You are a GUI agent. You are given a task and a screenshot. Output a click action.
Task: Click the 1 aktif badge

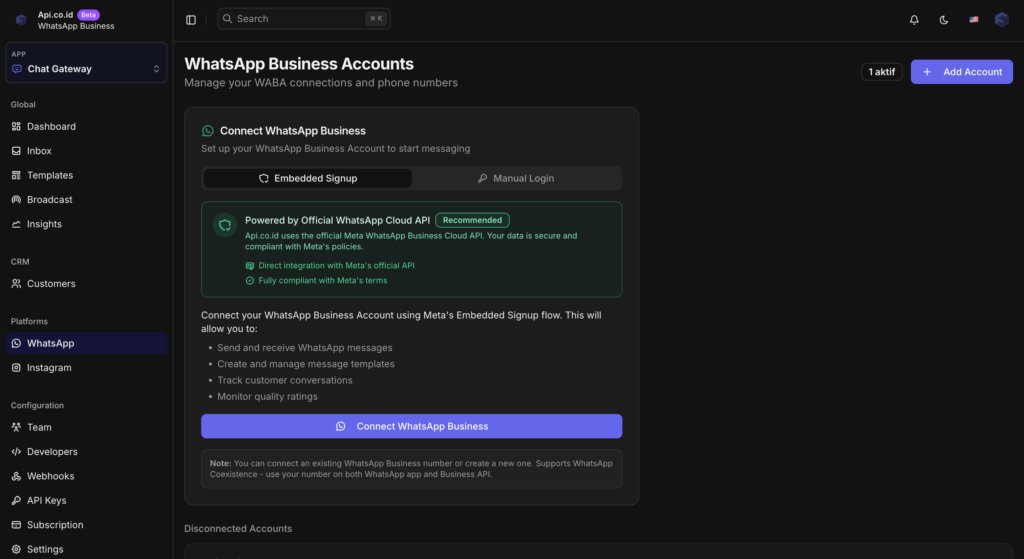tap(882, 72)
